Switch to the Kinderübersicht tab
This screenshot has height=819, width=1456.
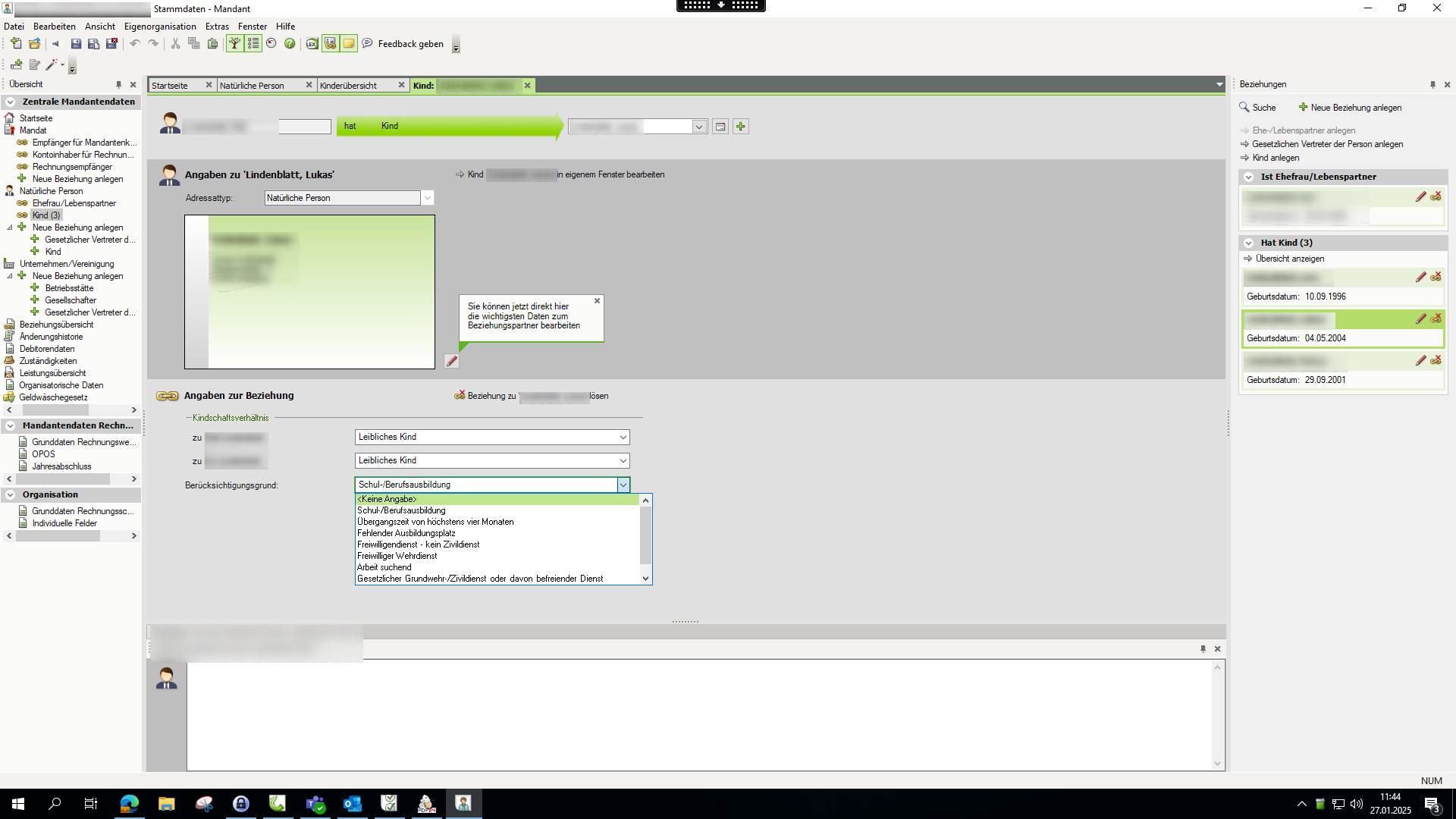349,86
